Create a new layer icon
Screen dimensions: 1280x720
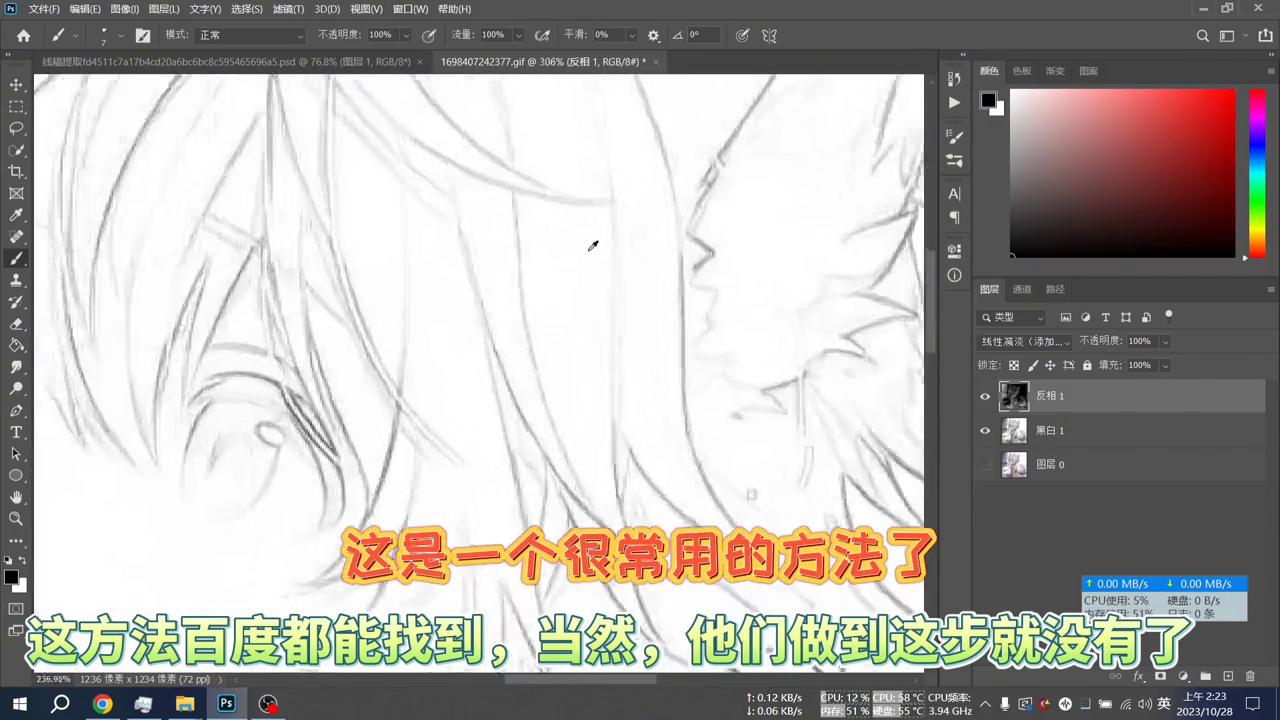(1229, 677)
